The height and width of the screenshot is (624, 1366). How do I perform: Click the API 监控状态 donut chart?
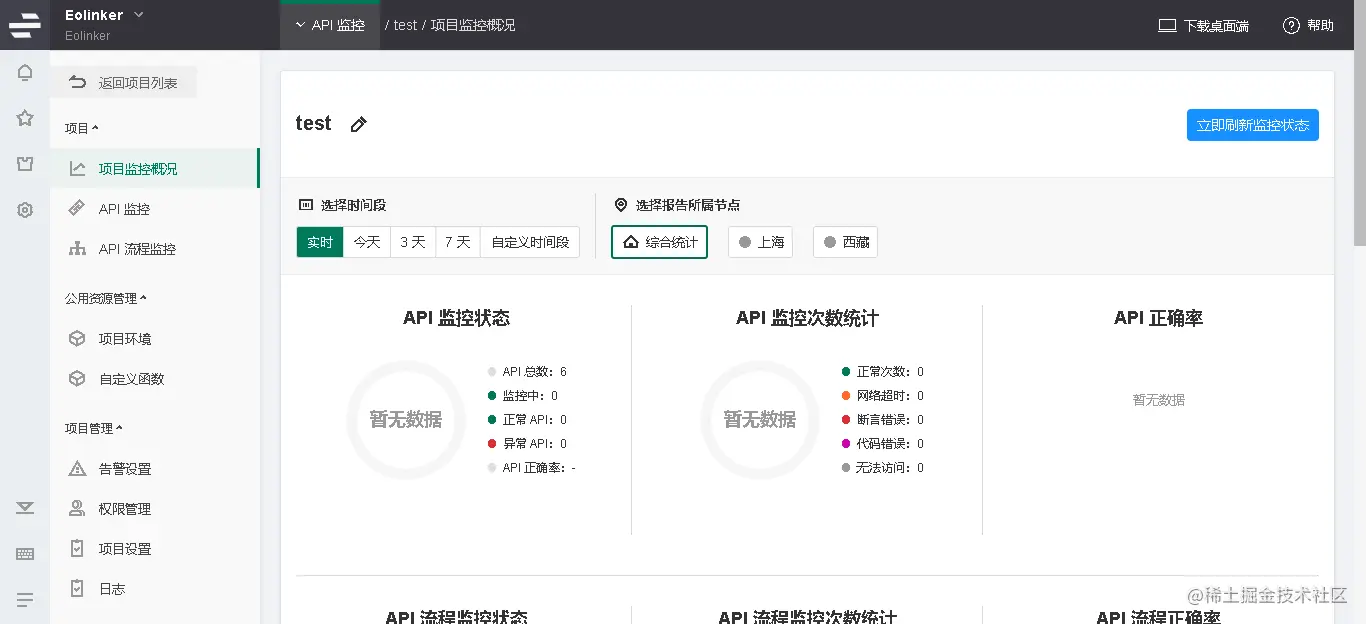click(405, 419)
